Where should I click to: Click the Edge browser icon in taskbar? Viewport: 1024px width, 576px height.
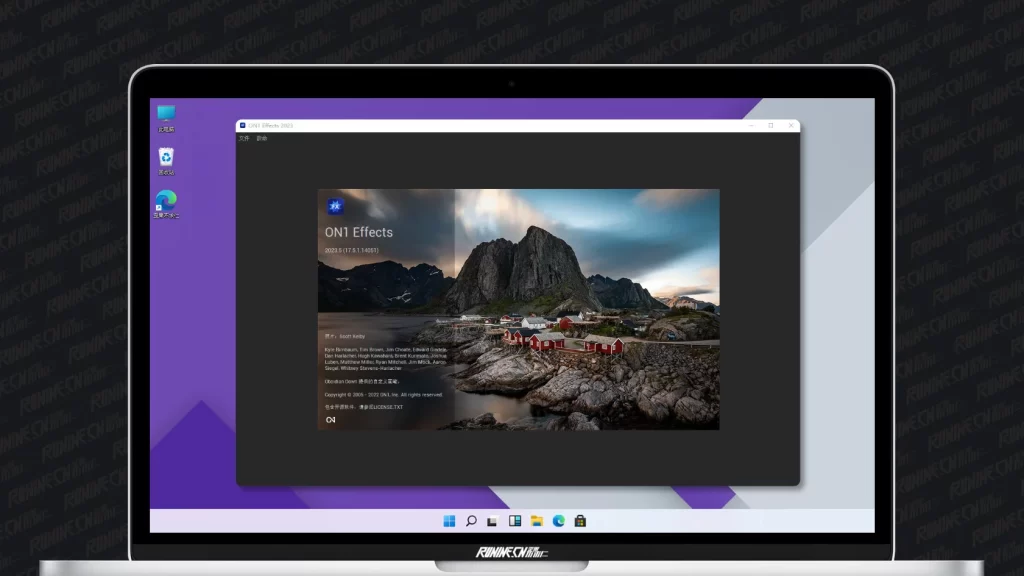[x=559, y=521]
